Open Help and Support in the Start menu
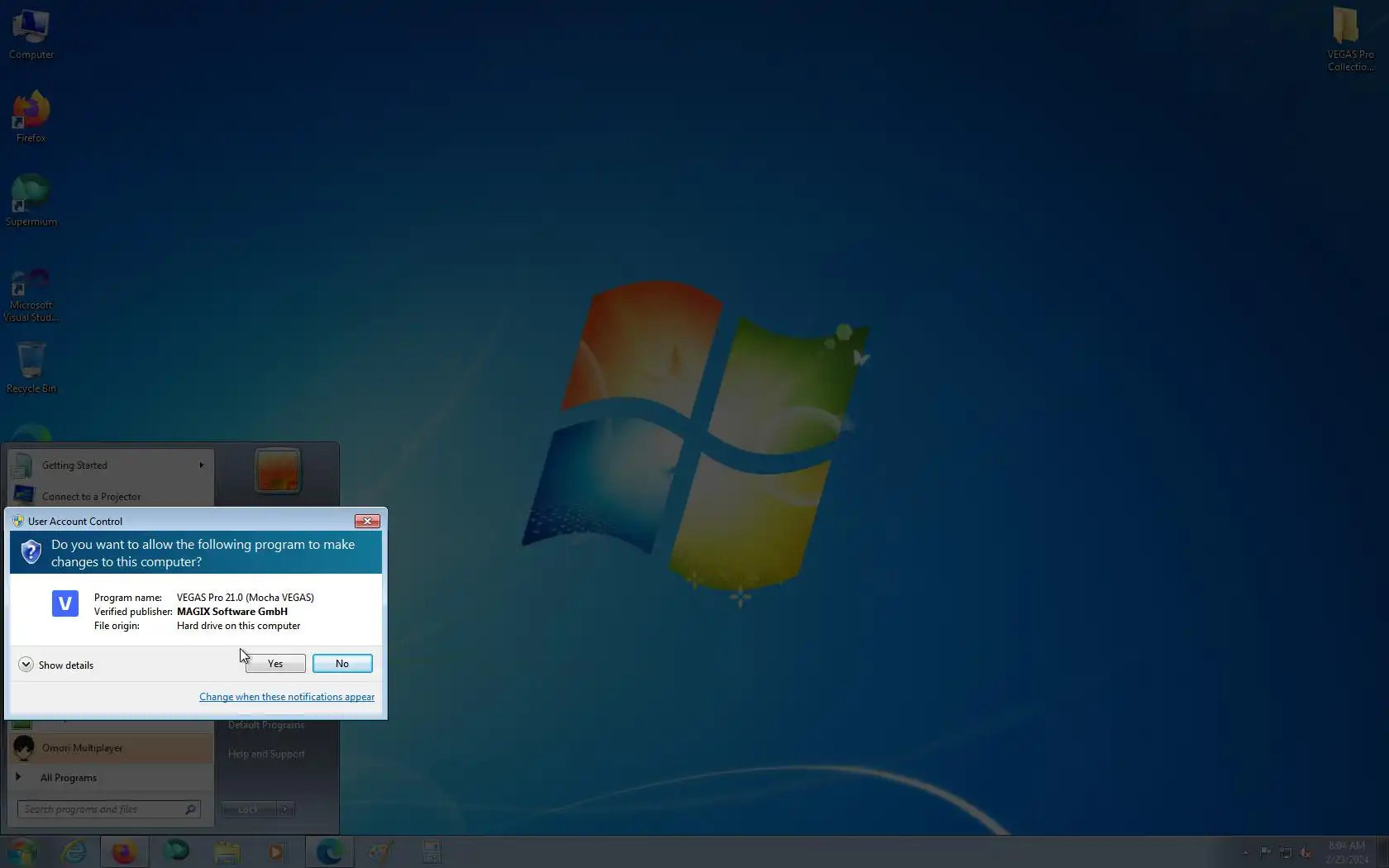This screenshot has width=1389, height=868. 266,754
